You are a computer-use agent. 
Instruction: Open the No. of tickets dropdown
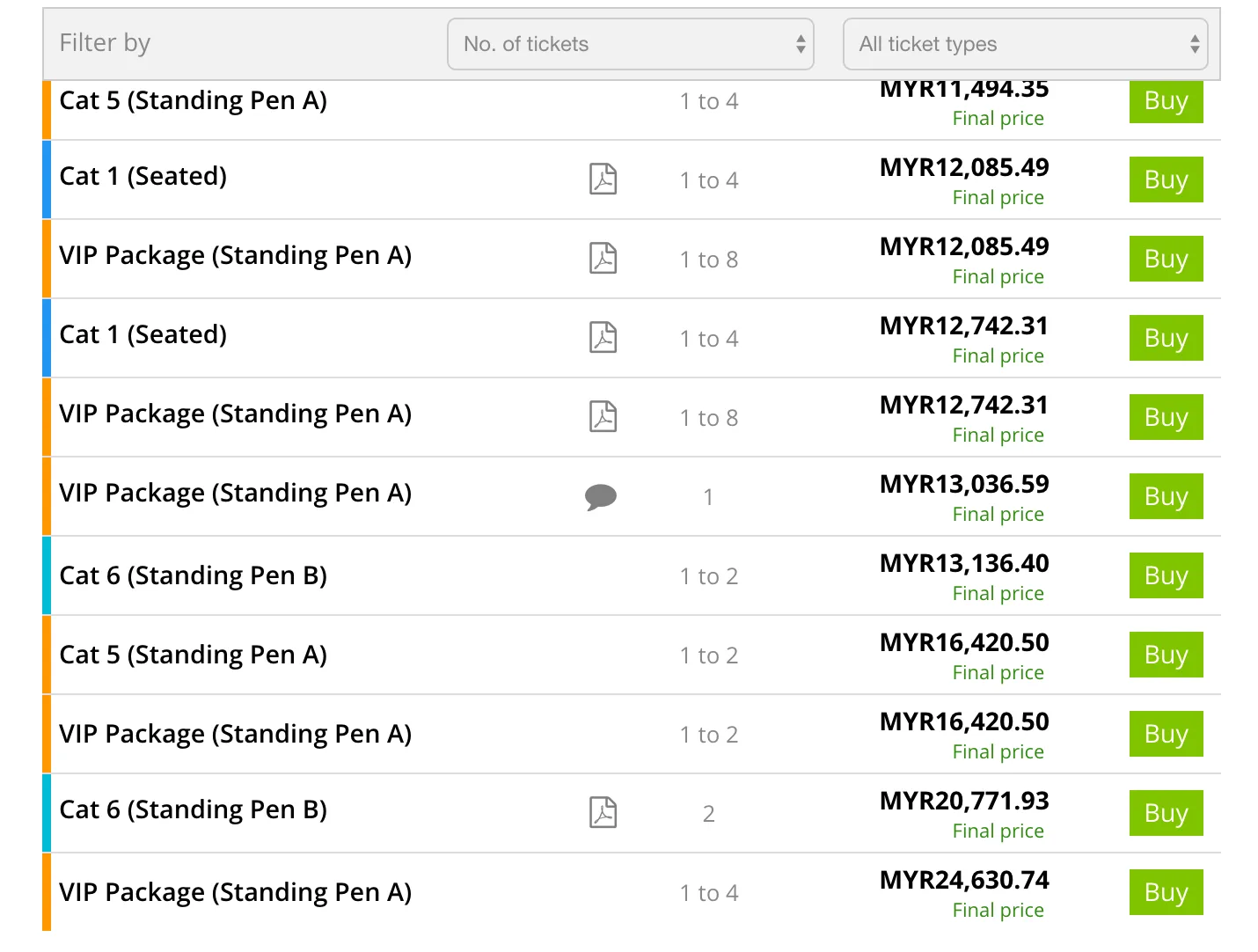(x=630, y=44)
